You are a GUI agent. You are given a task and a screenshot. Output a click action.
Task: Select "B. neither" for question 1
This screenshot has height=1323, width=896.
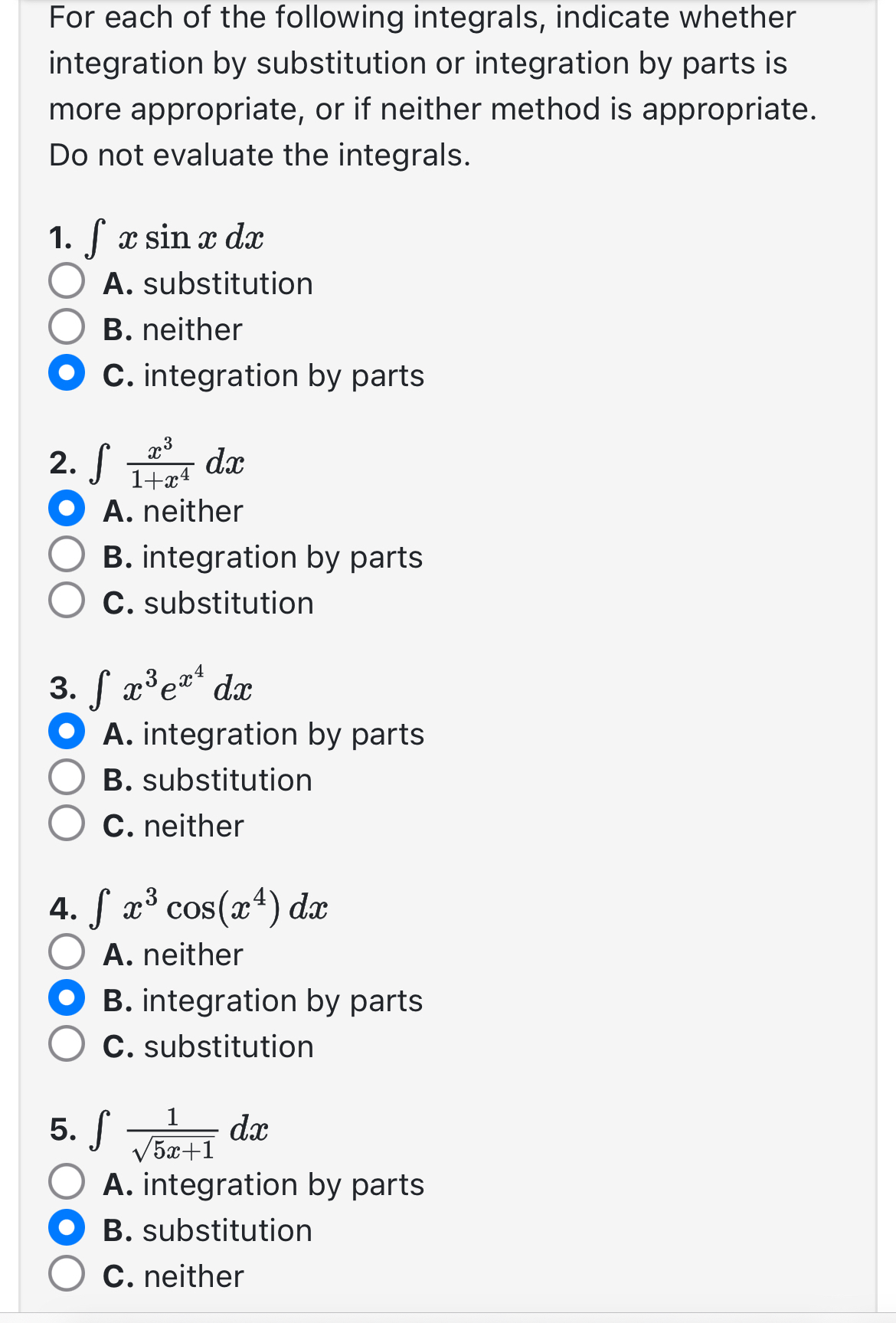69,328
